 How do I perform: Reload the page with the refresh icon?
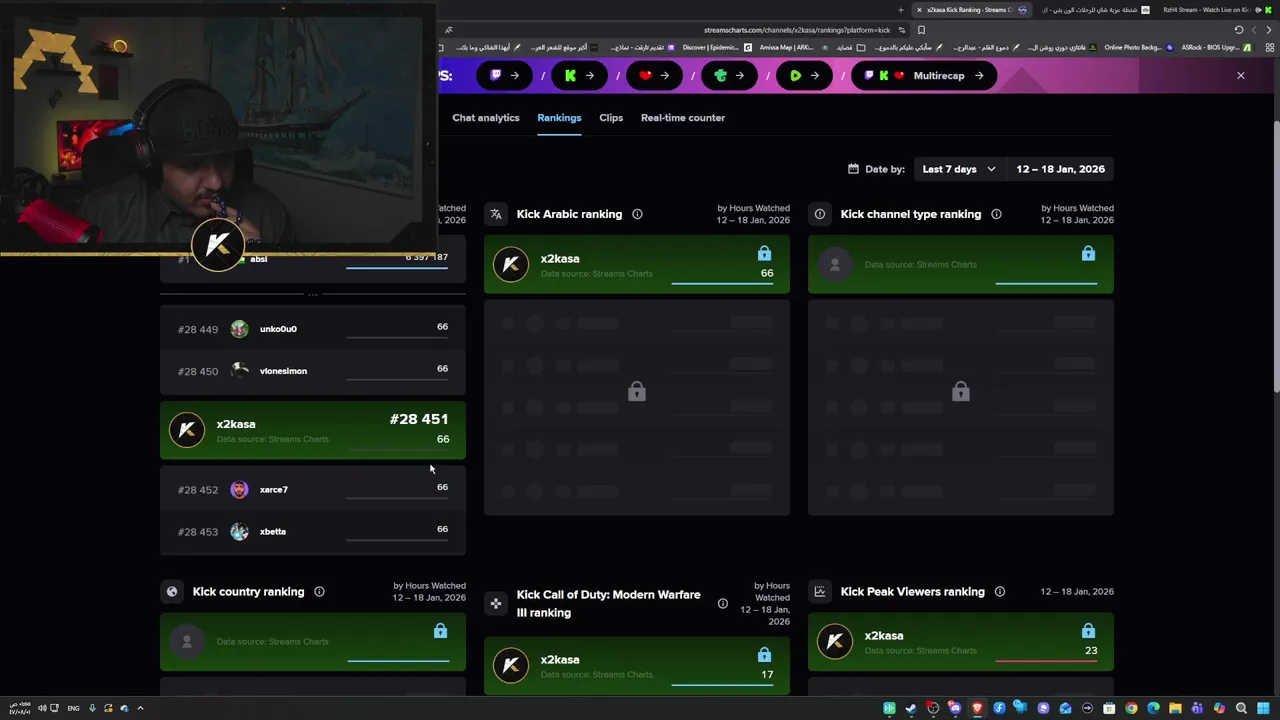point(1239,30)
